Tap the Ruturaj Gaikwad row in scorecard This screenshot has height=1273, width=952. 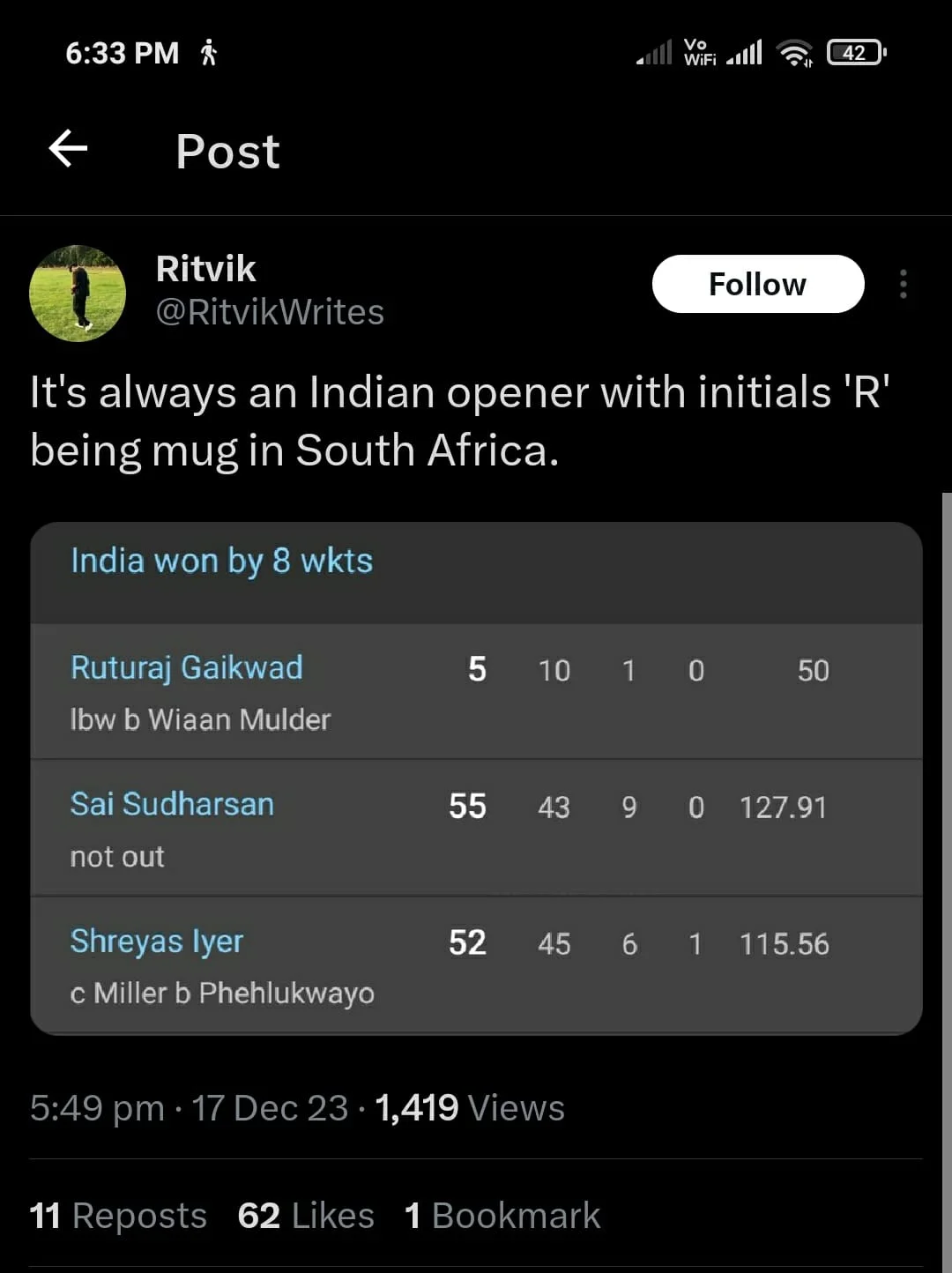click(x=476, y=692)
